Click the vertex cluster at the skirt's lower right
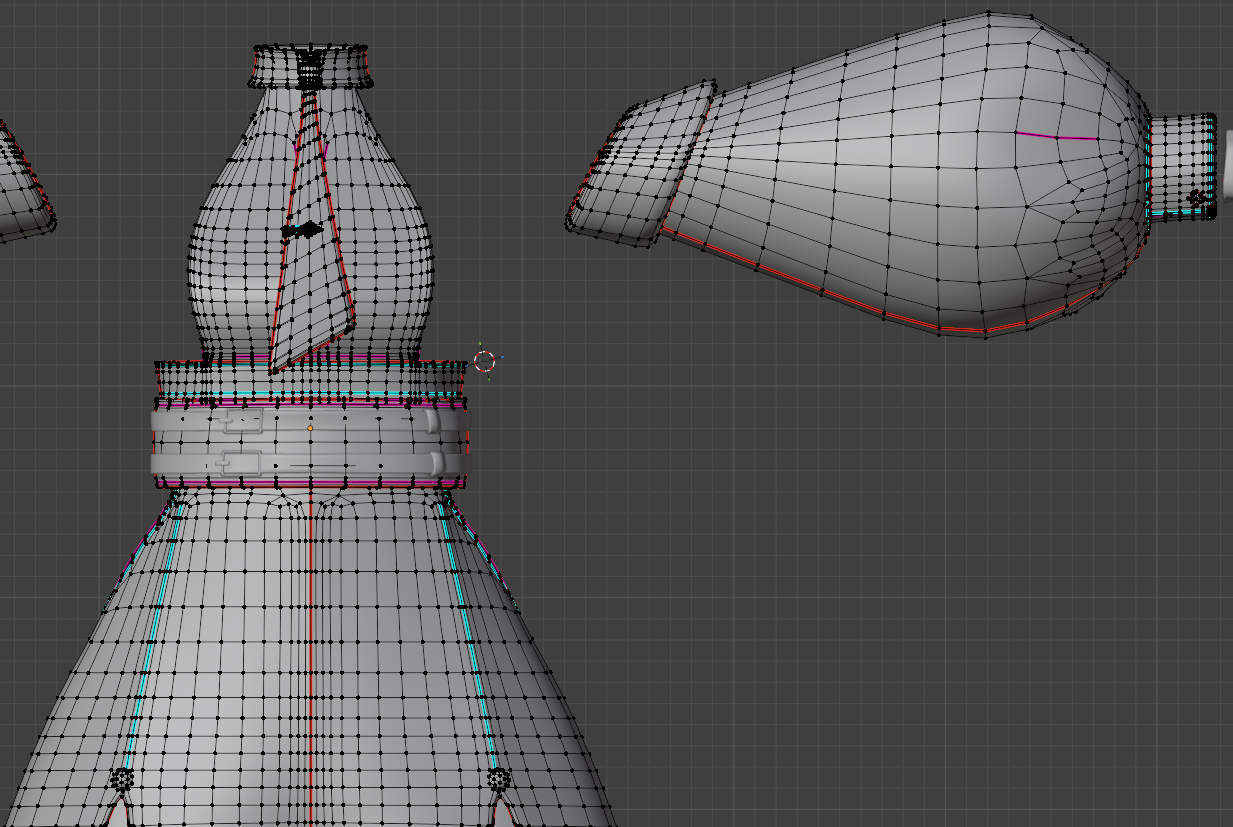The width and height of the screenshot is (1233, 827). point(497,780)
